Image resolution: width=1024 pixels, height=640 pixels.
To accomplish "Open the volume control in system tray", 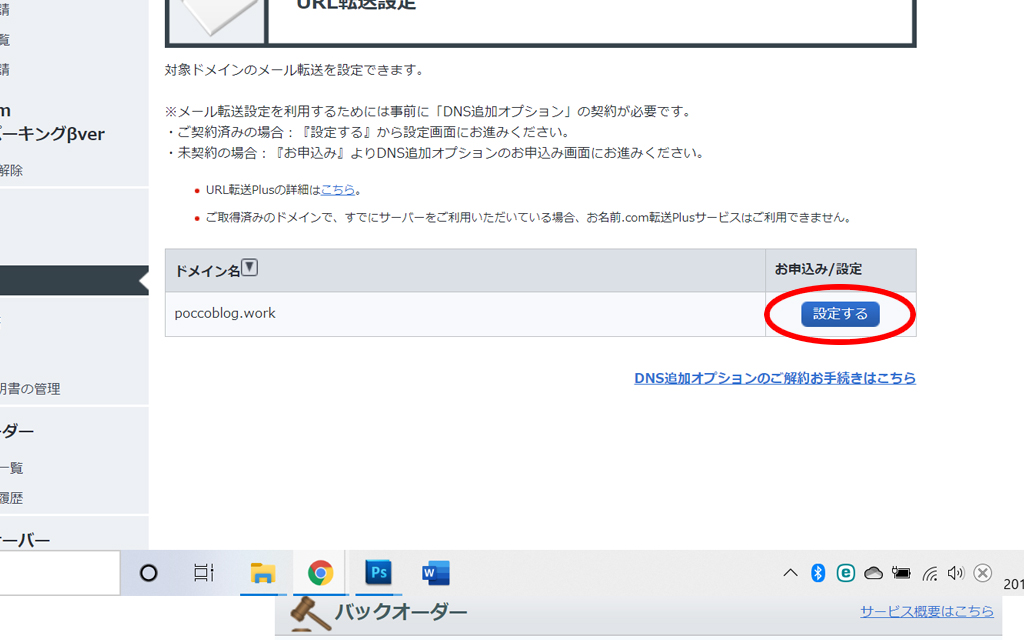I will point(955,573).
